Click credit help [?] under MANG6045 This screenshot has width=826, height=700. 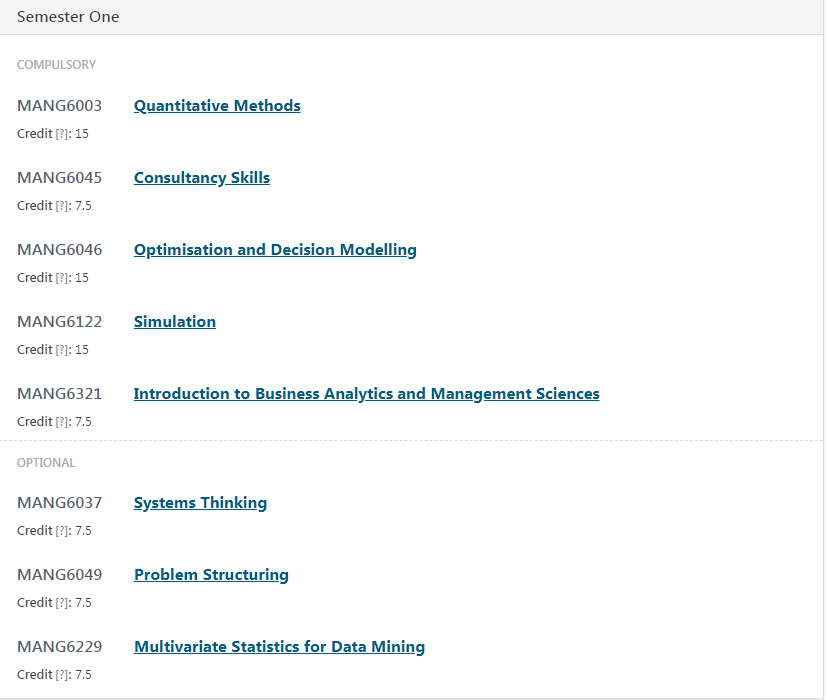62,206
